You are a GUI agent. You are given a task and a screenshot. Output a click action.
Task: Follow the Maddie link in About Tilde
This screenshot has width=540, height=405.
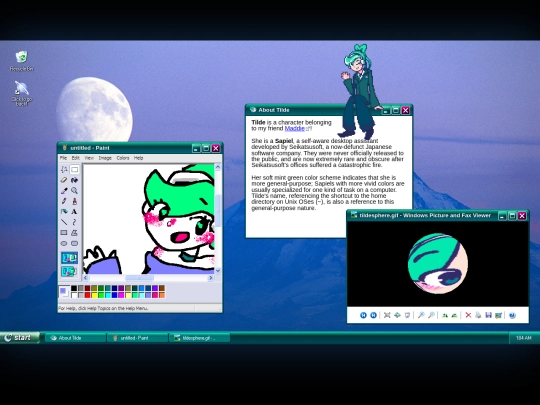click(x=295, y=128)
